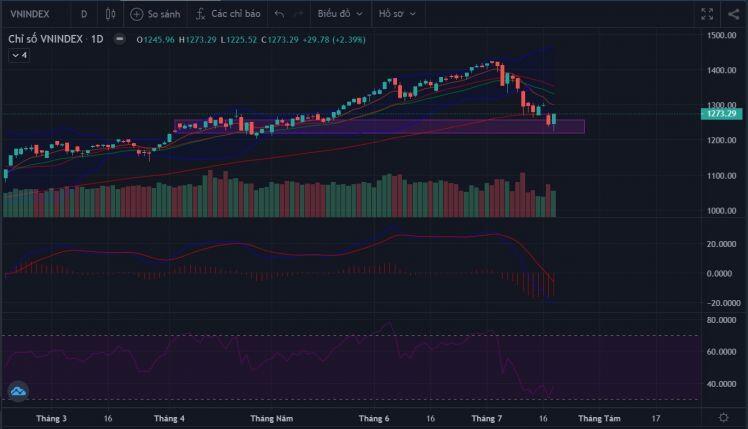
Task: Open the Hồ sơ dropdown menu
Action: click(397, 14)
